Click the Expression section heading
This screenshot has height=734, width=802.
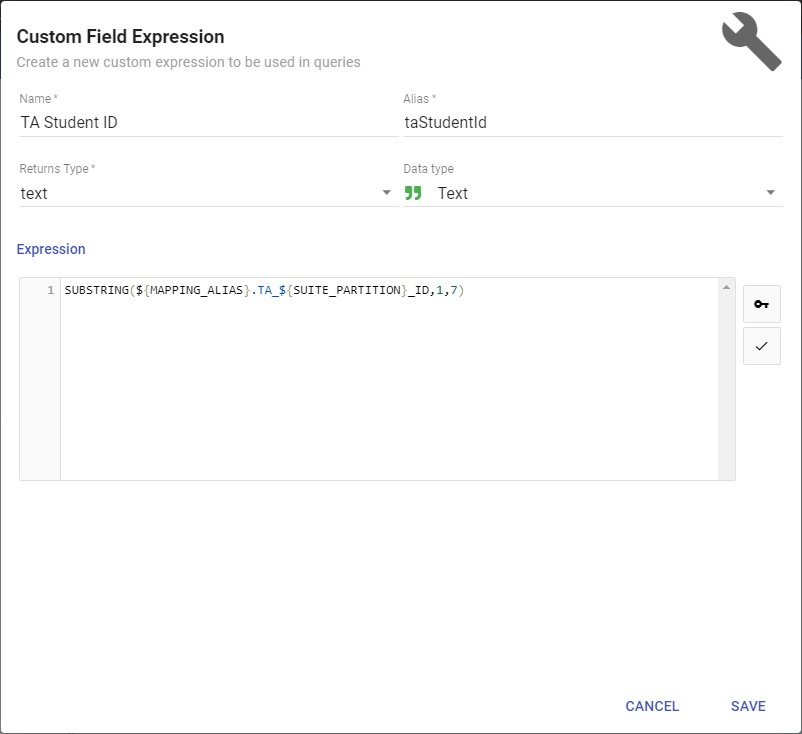tap(51, 249)
